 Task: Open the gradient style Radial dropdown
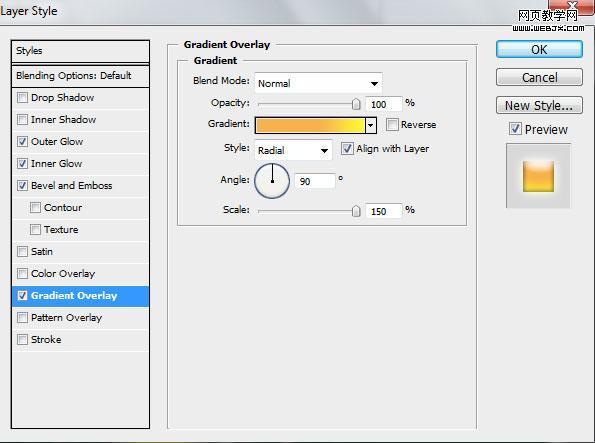(293, 150)
